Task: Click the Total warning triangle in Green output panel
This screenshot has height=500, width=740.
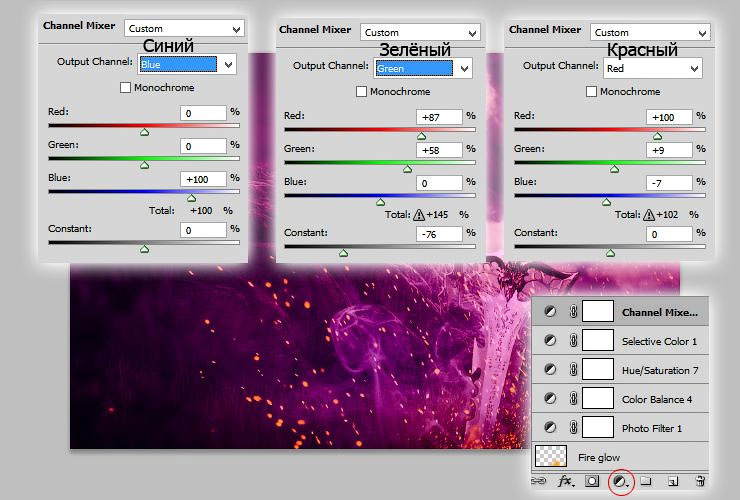Action: pyautogui.click(x=419, y=215)
